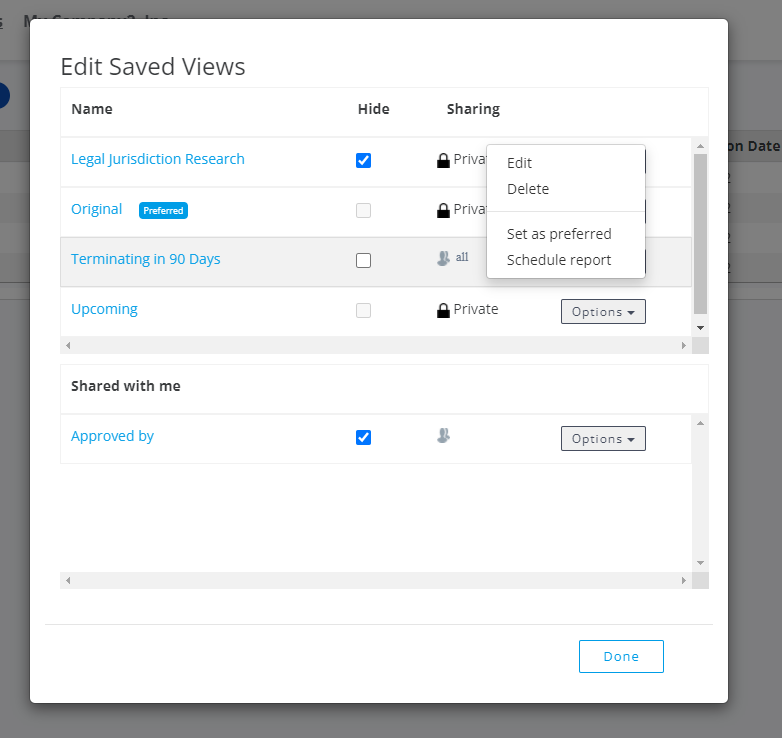Click the Preferred badge next to Original
The width and height of the screenshot is (782, 738).
163,210
